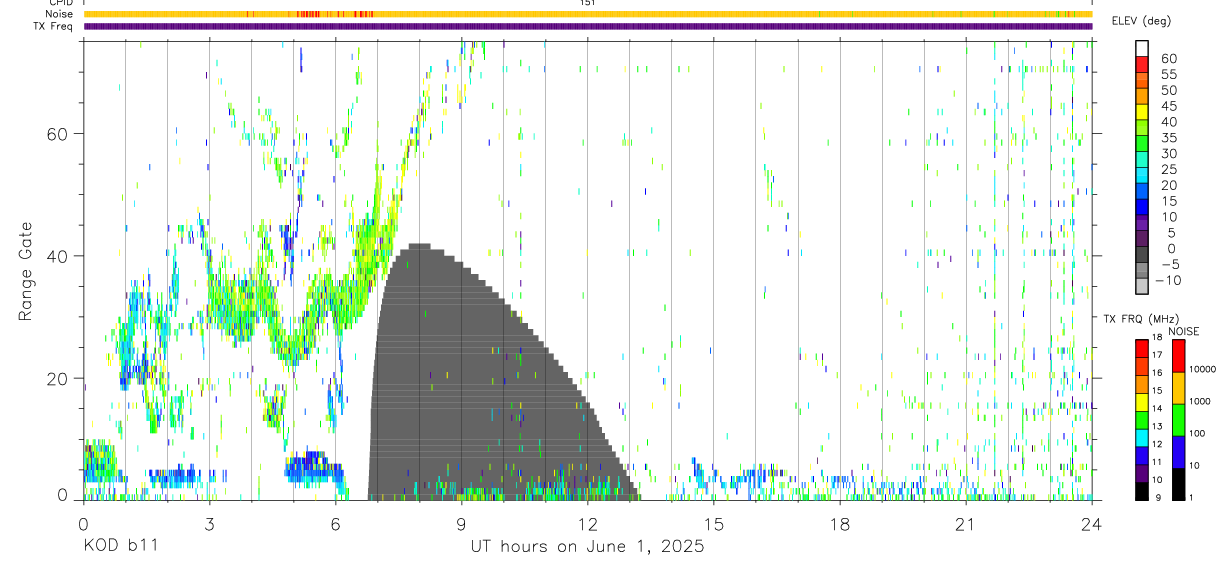Click the 'Noise' row label at top
The height and width of the screenshot is (567, 1228).
pos(59,14)
